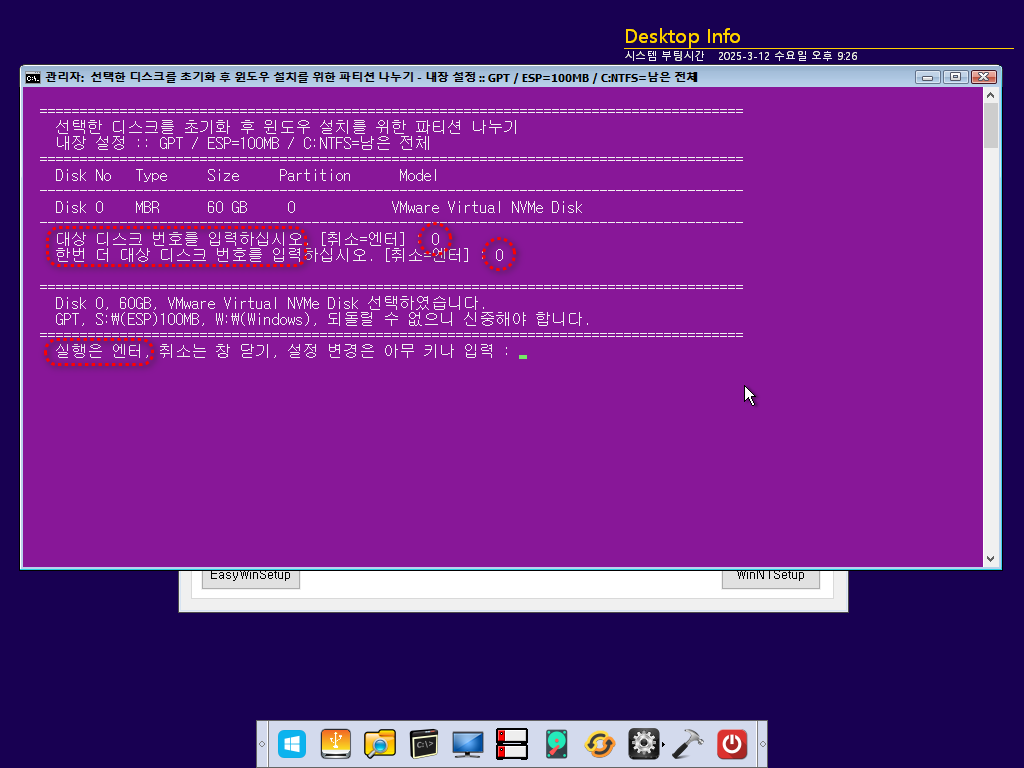Click the boot time 2025-3-12 text
Viewport: 1024px width, 768px height.
point(788,56)
